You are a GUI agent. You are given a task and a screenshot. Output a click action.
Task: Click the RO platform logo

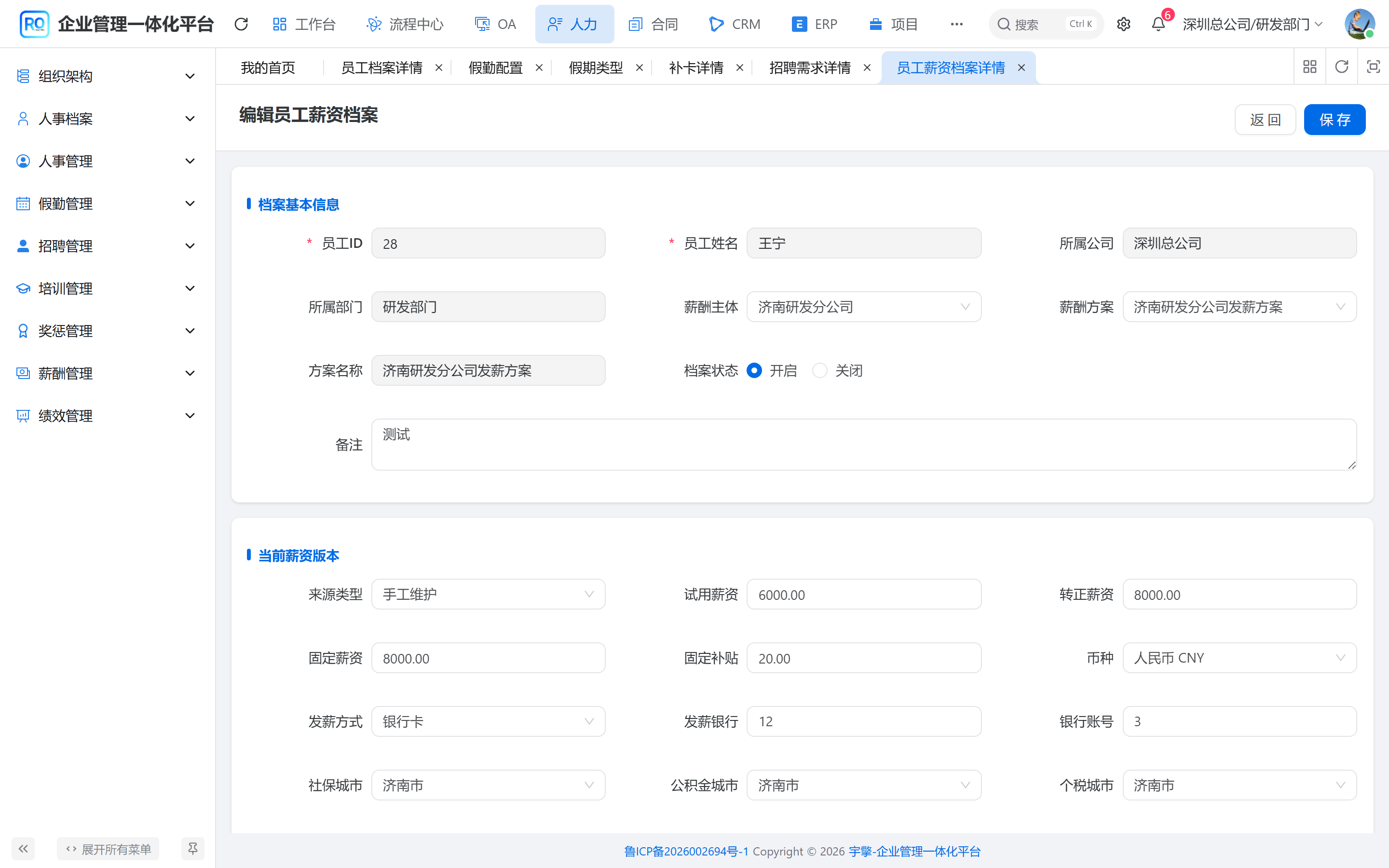tap(34, 24)
